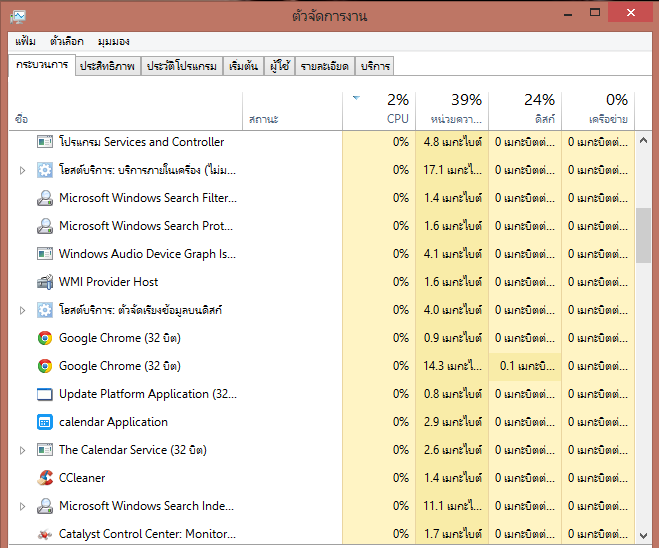Viewport: 659px width, 548px height.
Task: Sort processes by CPU column header
Action: click(x=380, y=109)
